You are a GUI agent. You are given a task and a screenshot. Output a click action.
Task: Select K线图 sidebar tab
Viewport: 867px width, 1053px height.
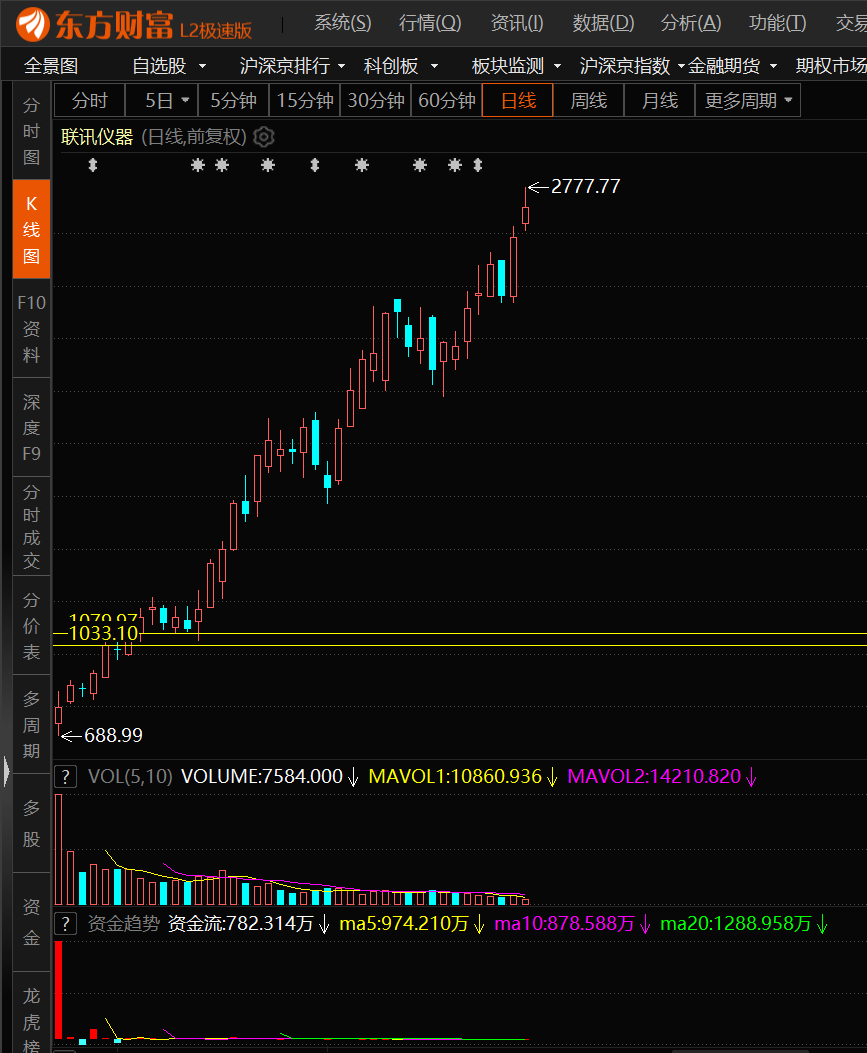32,230
